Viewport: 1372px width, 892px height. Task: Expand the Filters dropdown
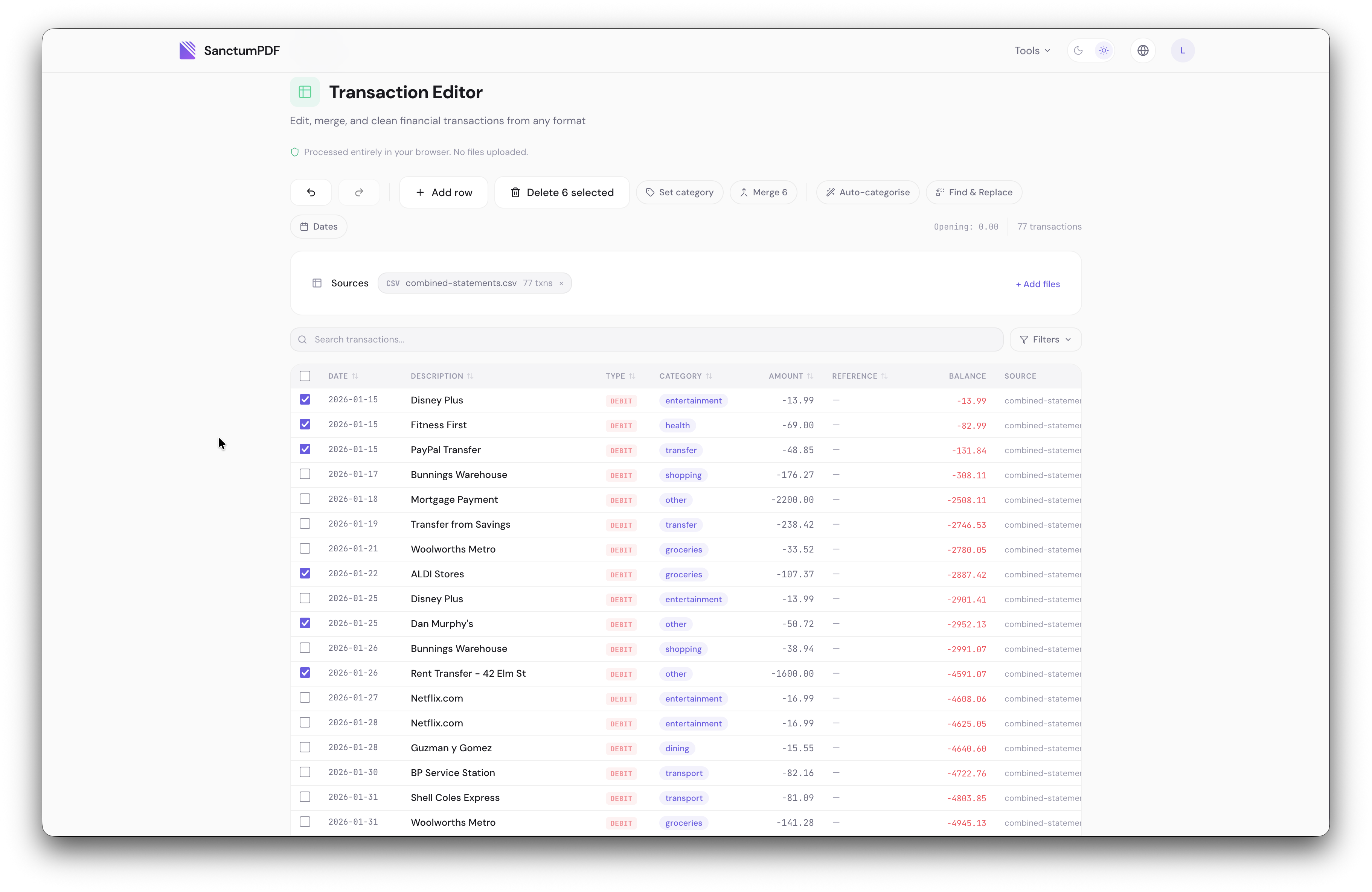(x=1045, y=339)
